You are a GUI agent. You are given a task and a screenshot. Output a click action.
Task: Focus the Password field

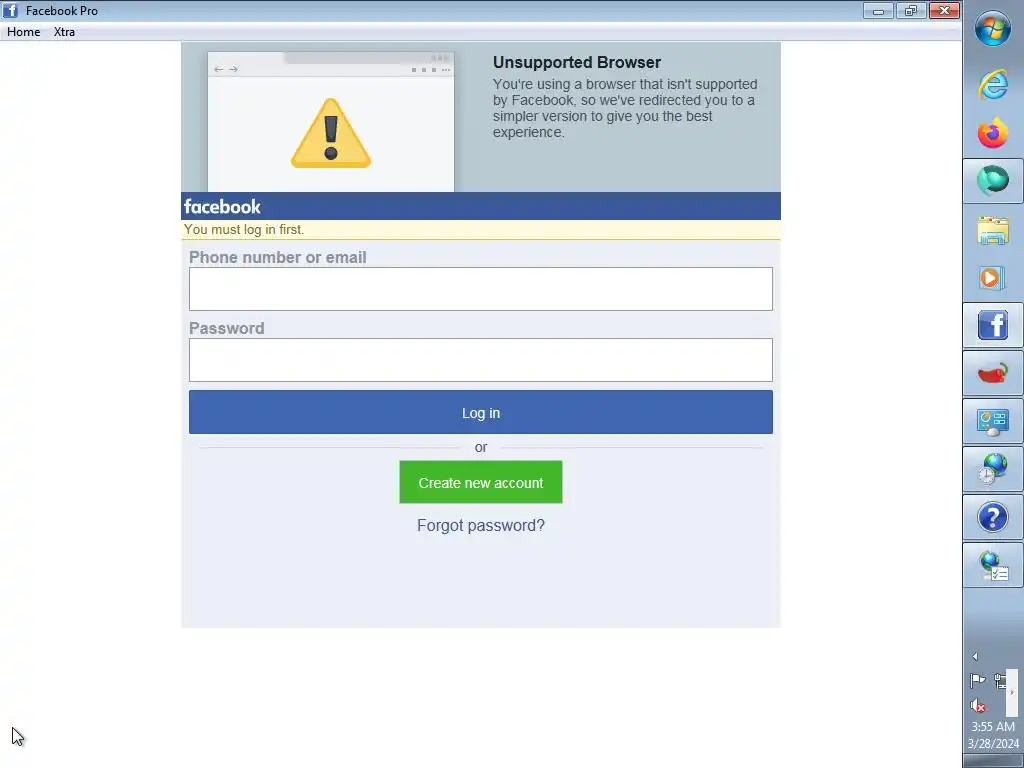tap(481, 360)
